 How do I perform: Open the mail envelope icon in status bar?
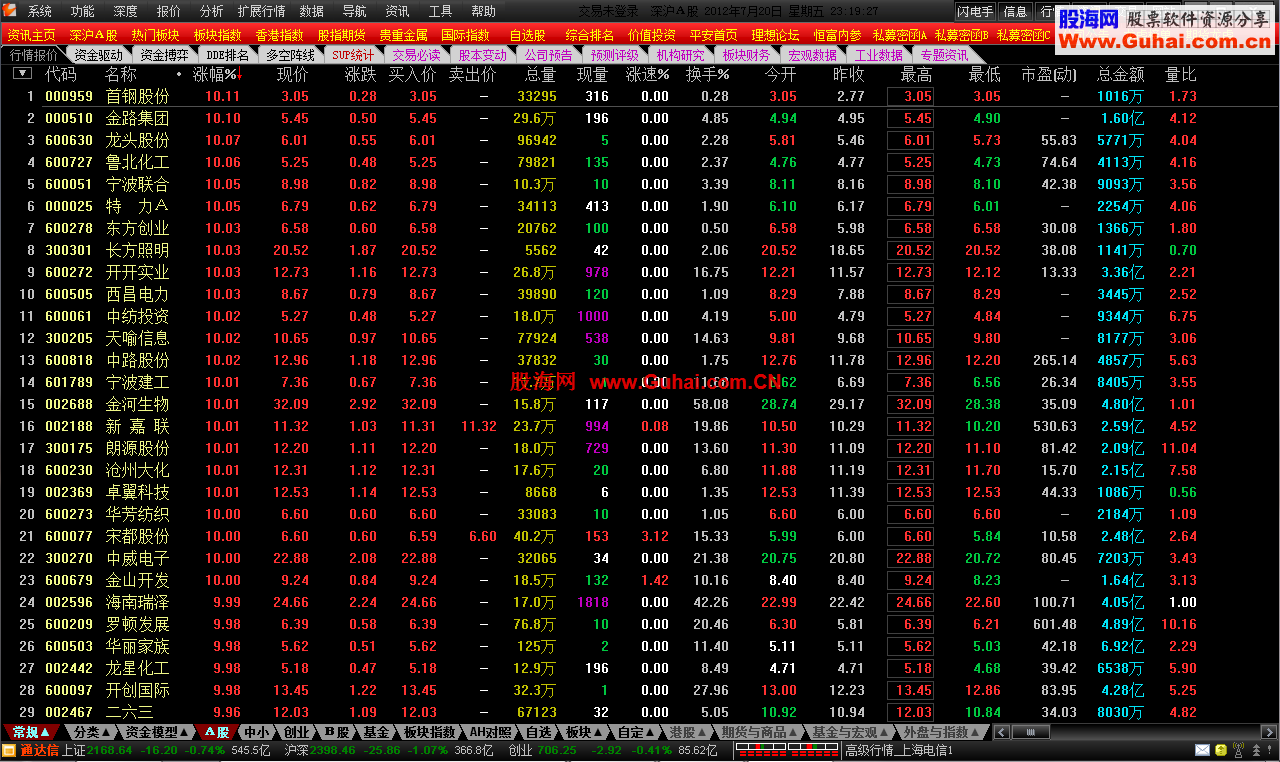pos(1202,750)
